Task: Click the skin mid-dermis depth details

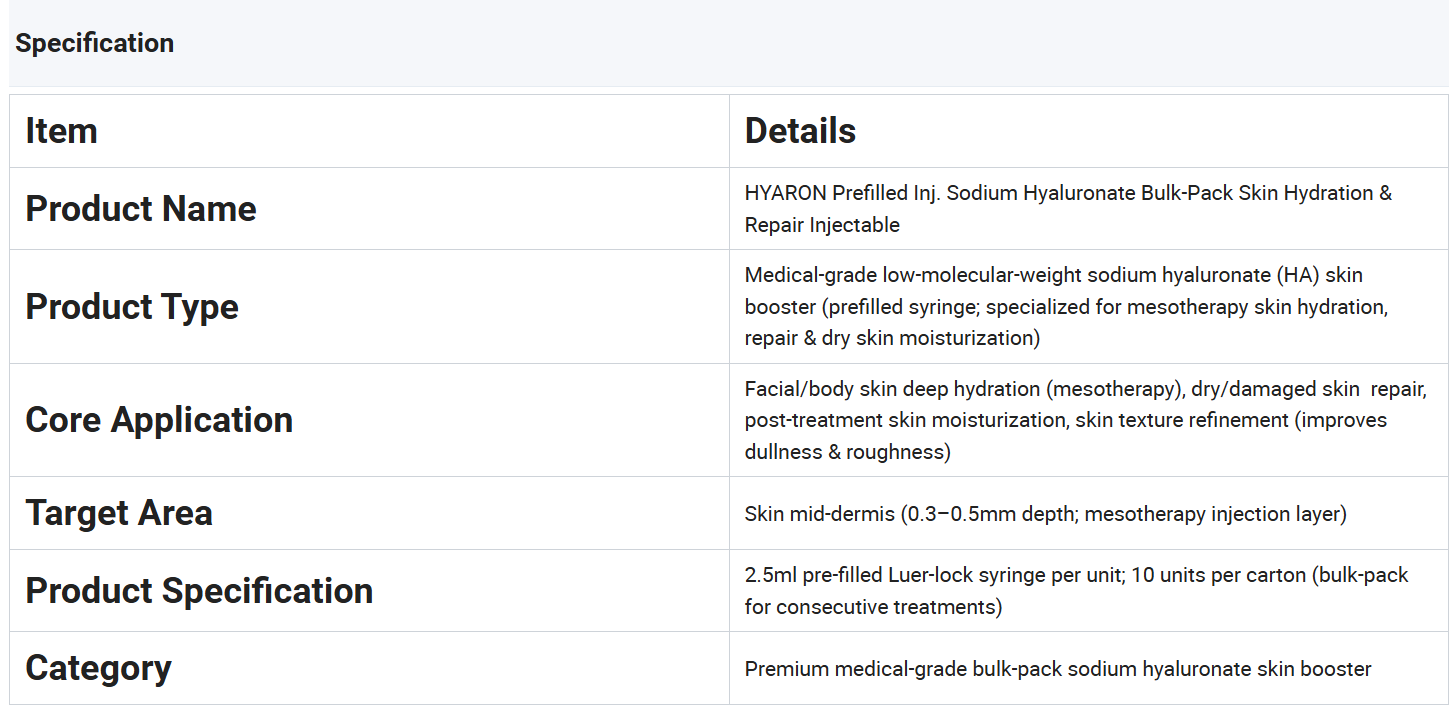Action: tap(1046, 514)
